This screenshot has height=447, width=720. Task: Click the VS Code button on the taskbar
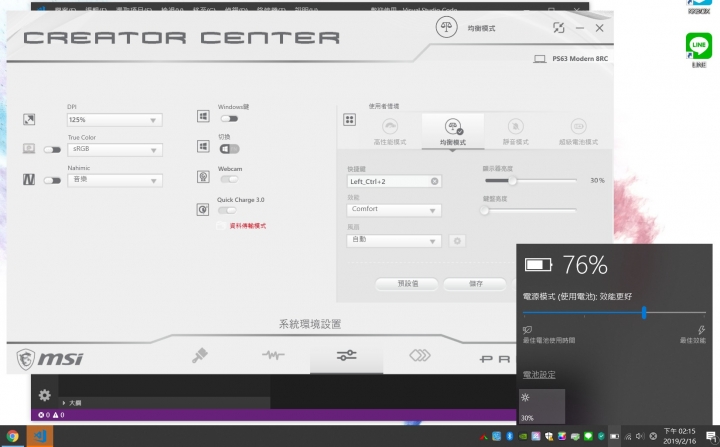point(39,436)
